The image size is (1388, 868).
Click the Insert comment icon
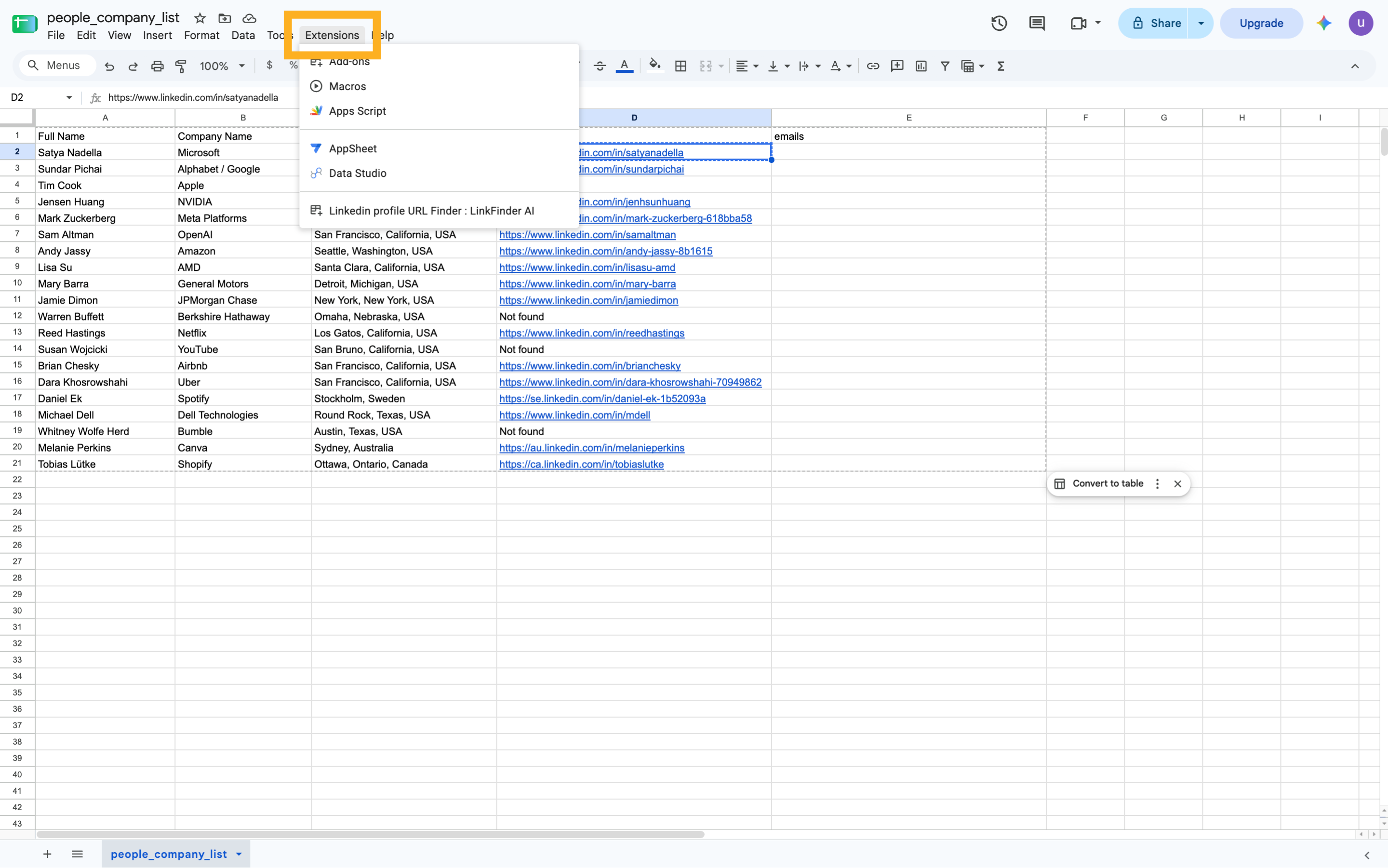point(897,66)
